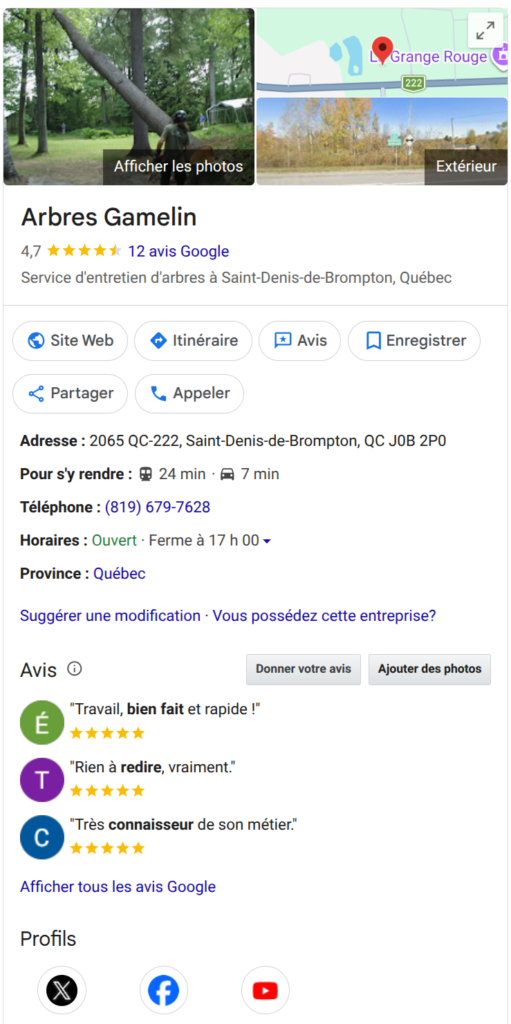The width and height of the screenshot is (511, 1024).
Task: Expand the map with the fullscreen arrows icon
Action: 486,30
